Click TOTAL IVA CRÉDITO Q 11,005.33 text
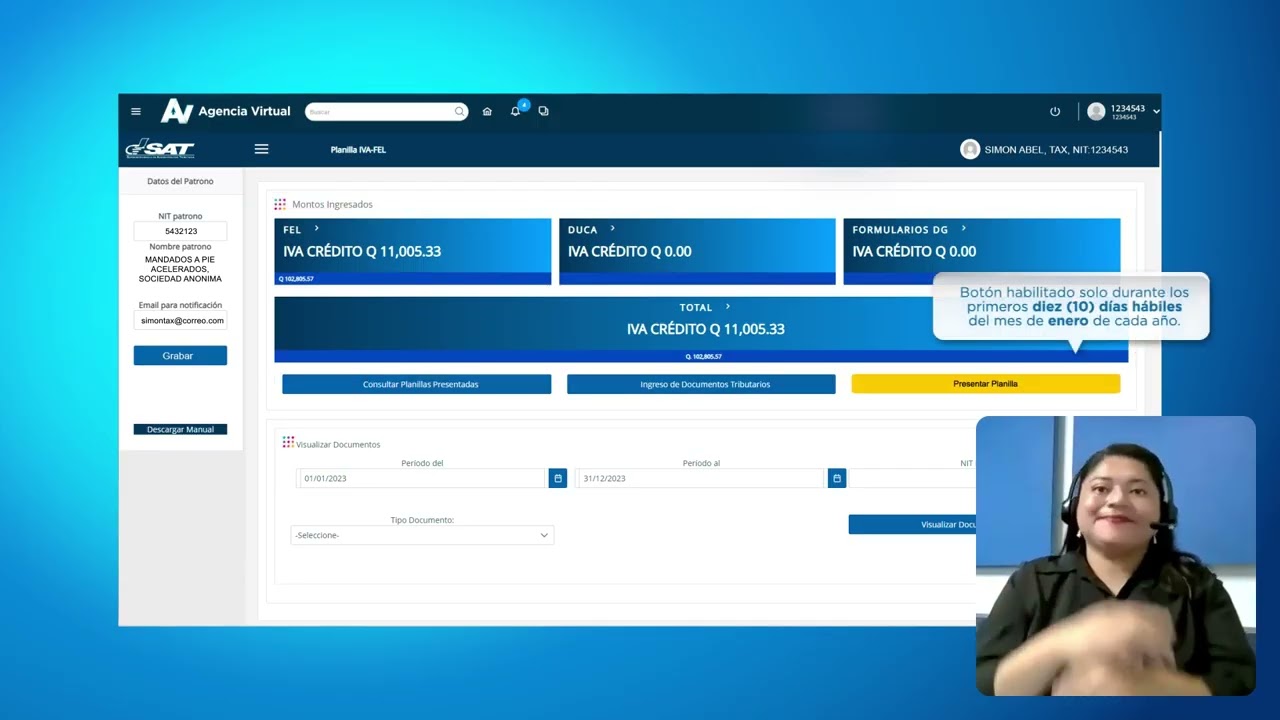The height and width of the screenshot is (720, 1280). click(x=706, y=329)
